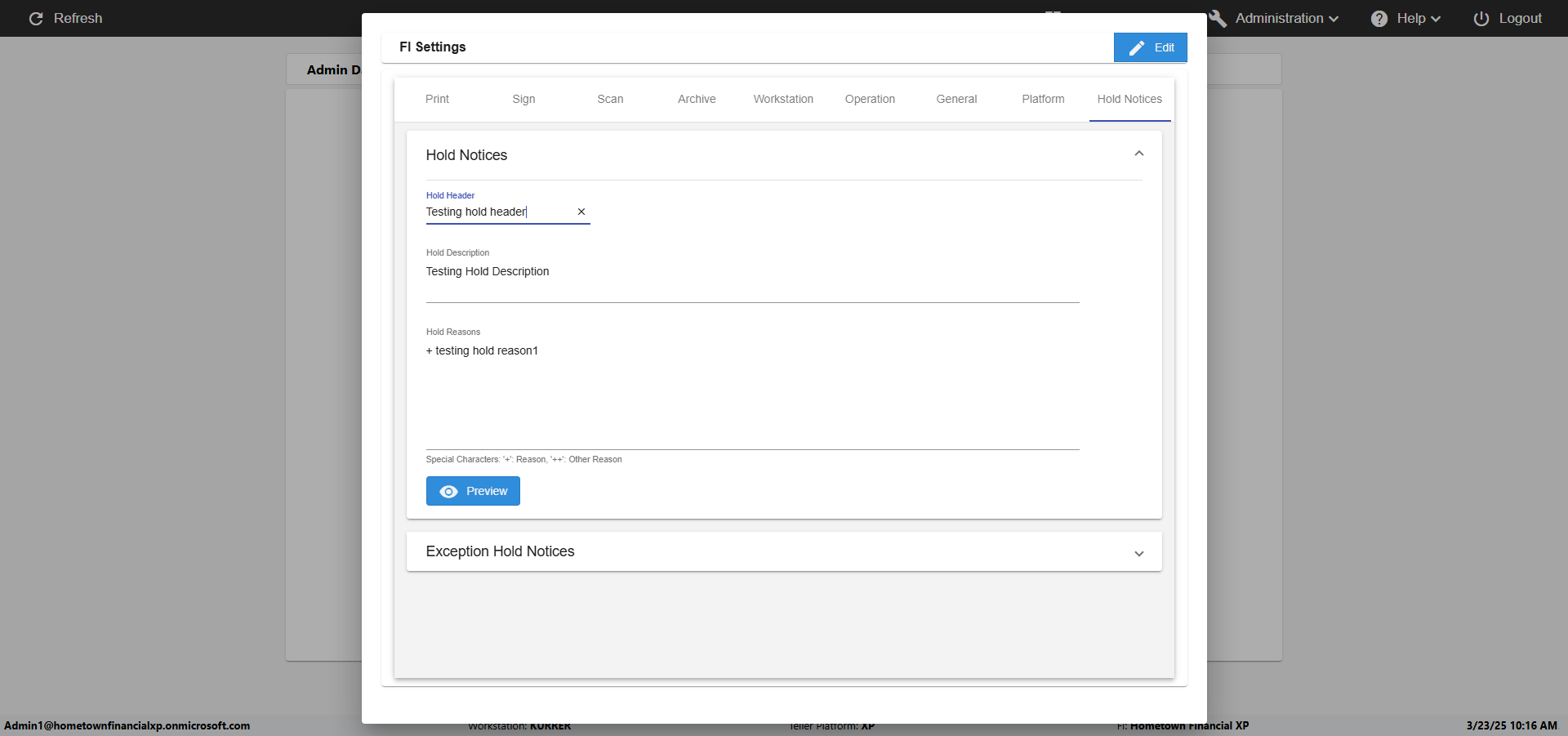1568x736 pixels.
Task: Switch to the Print tab
Action: point(437,99)
